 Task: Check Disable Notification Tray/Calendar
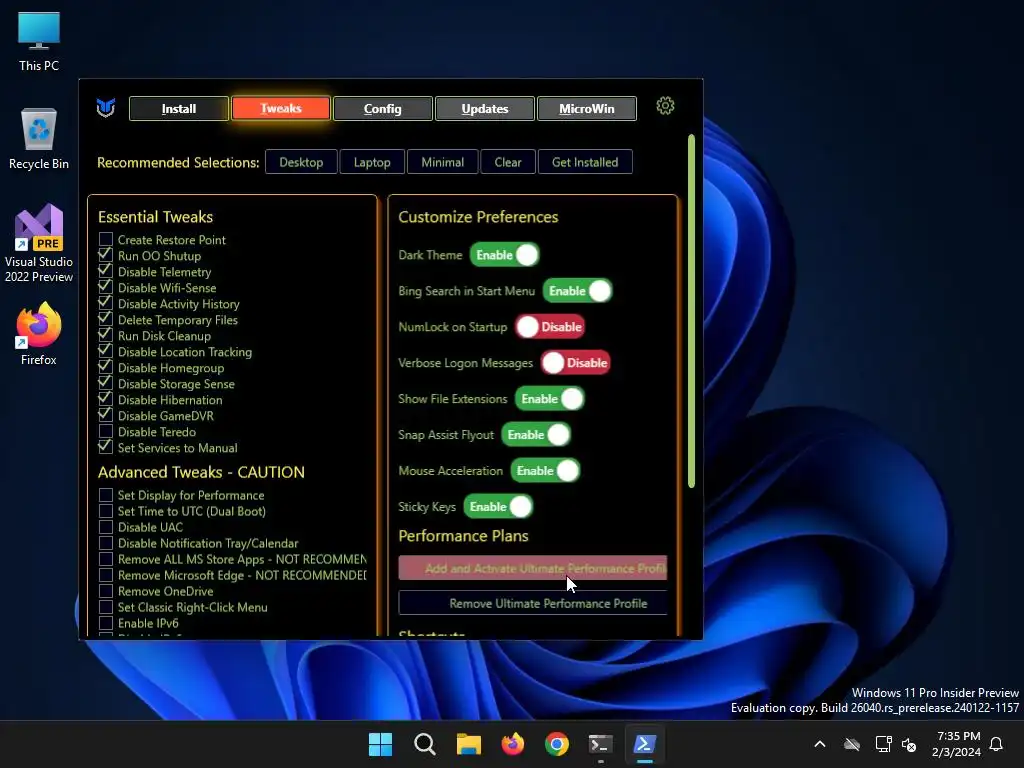click(106, 543)
